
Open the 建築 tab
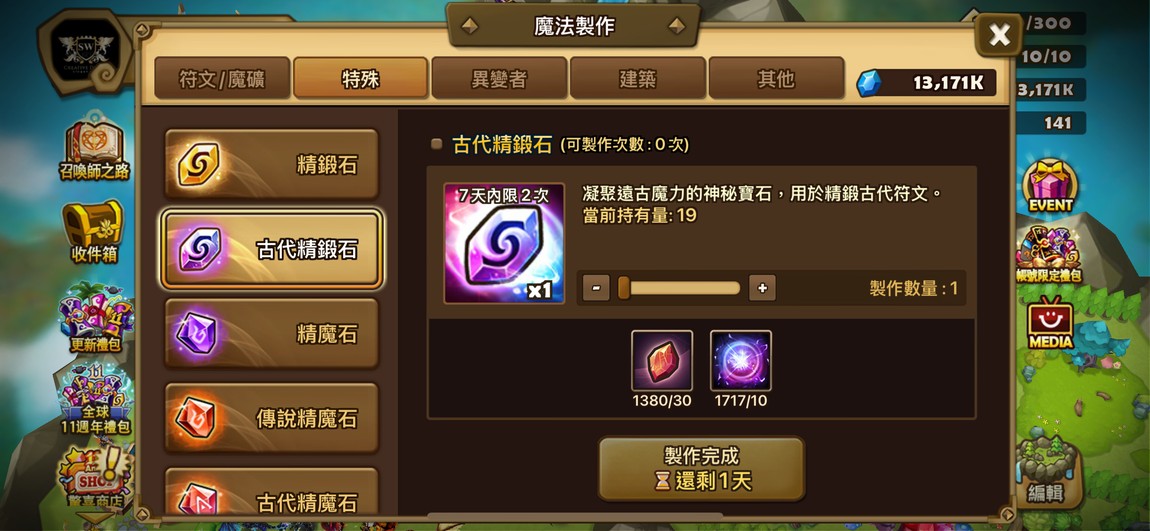pos(637,78)
